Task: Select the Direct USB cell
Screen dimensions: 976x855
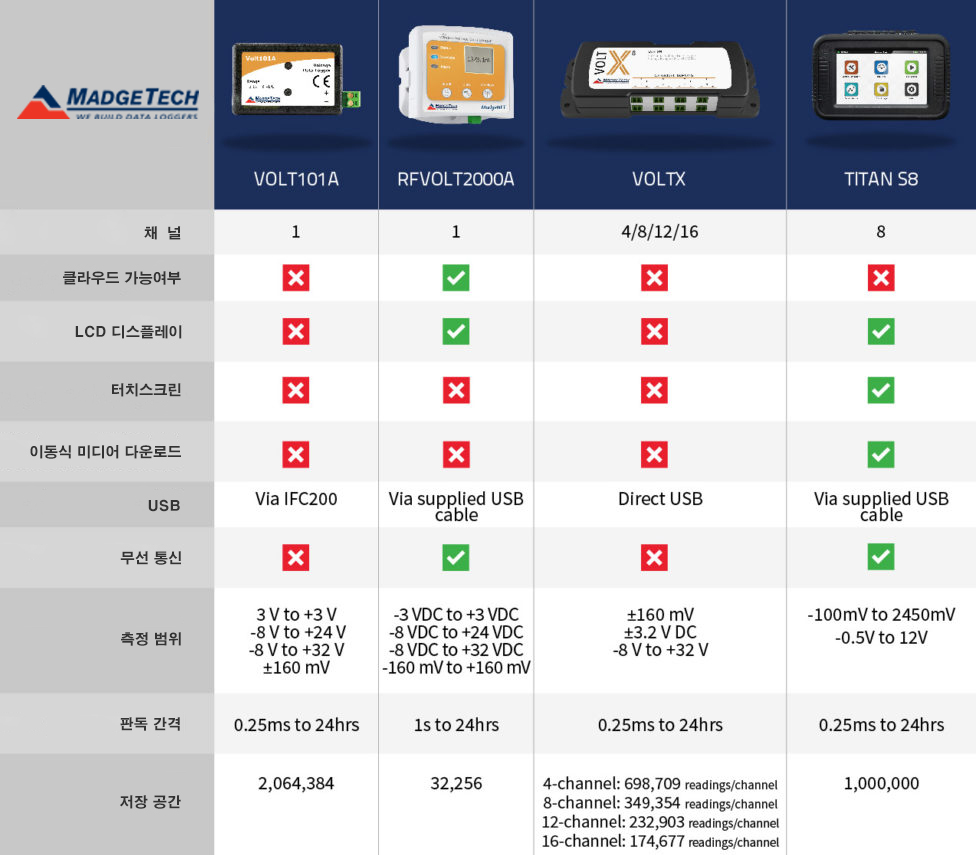Action: [660, 499]
